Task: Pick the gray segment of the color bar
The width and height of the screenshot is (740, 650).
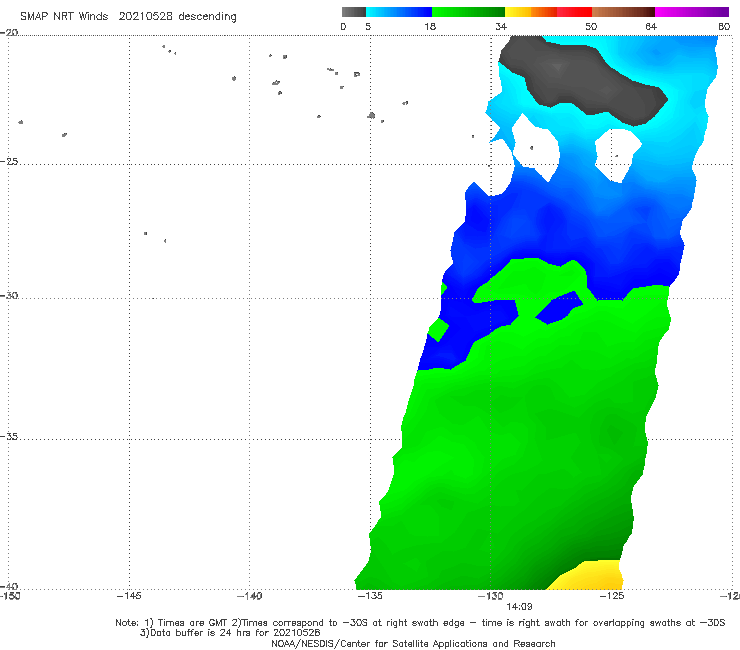Action: [354, 12]
